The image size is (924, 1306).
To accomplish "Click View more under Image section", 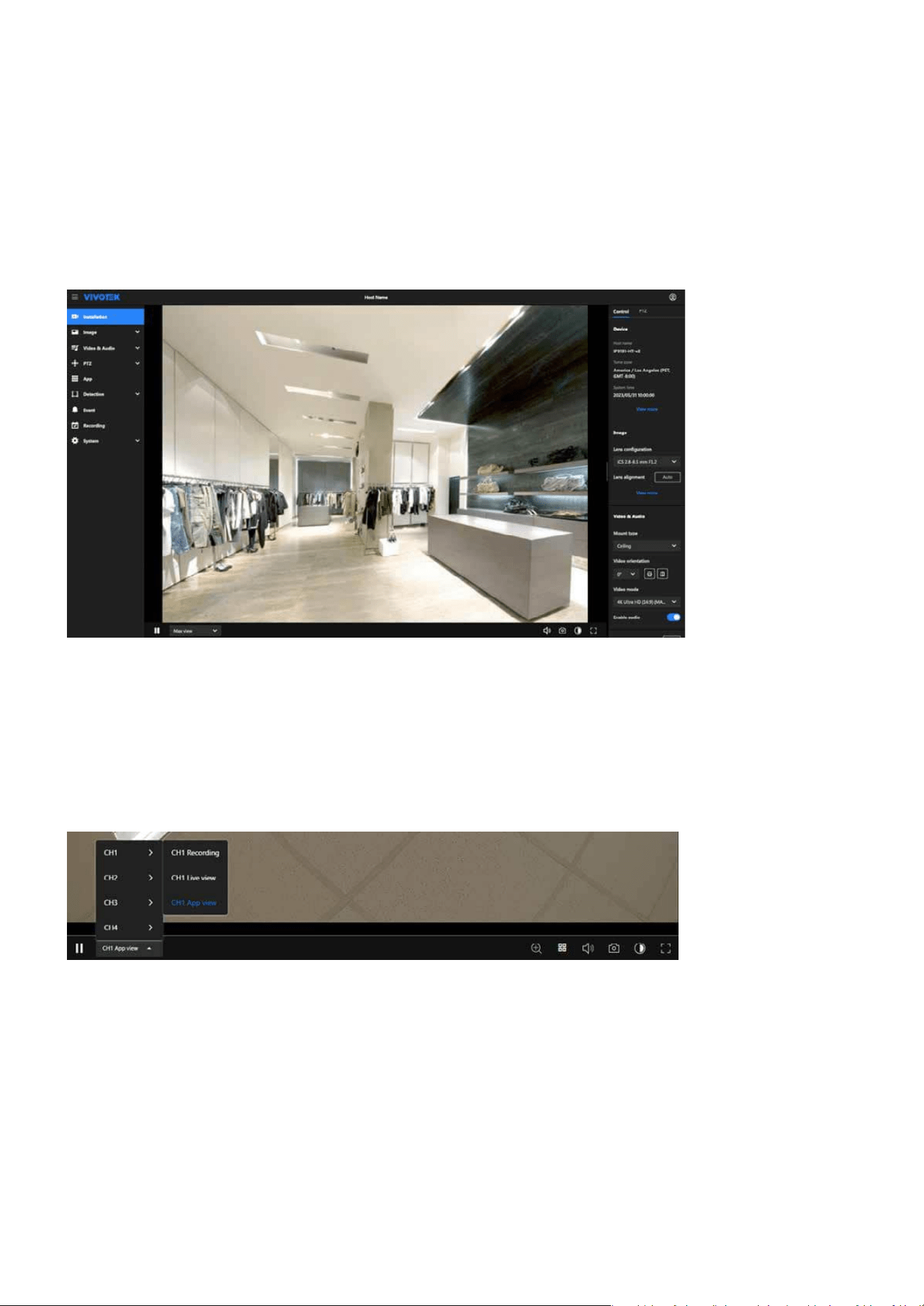I will [646, 493].
